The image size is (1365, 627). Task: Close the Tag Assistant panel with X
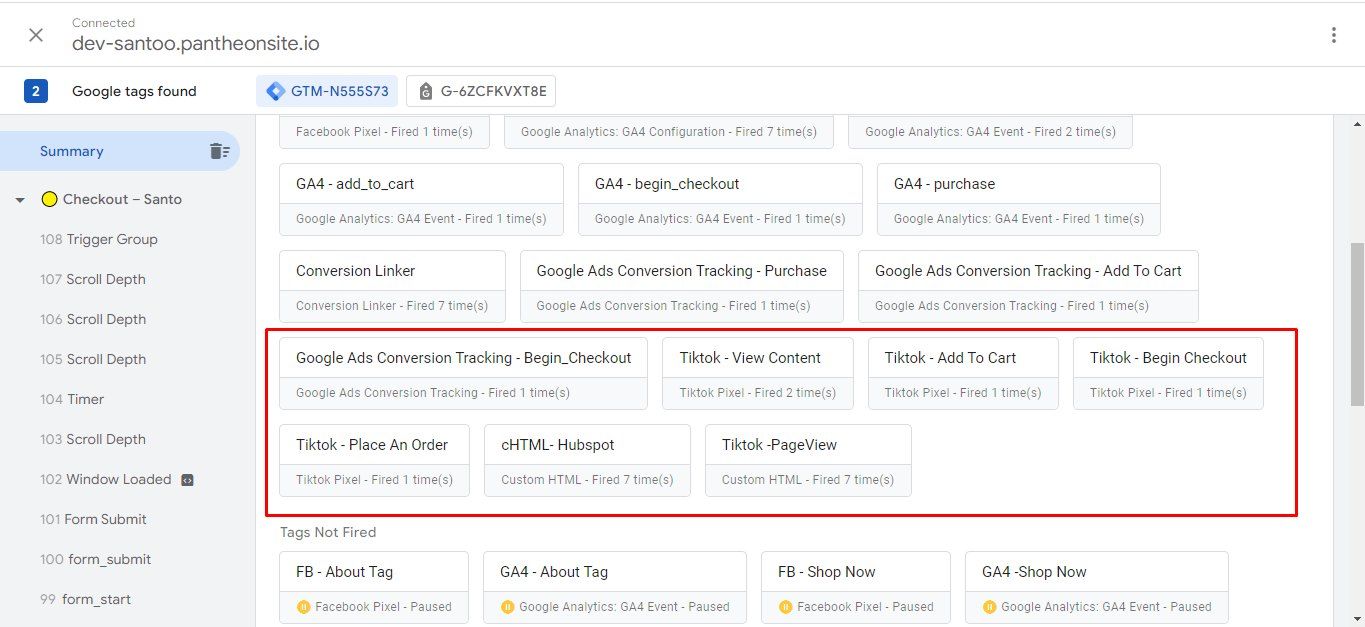click(36, 35)
